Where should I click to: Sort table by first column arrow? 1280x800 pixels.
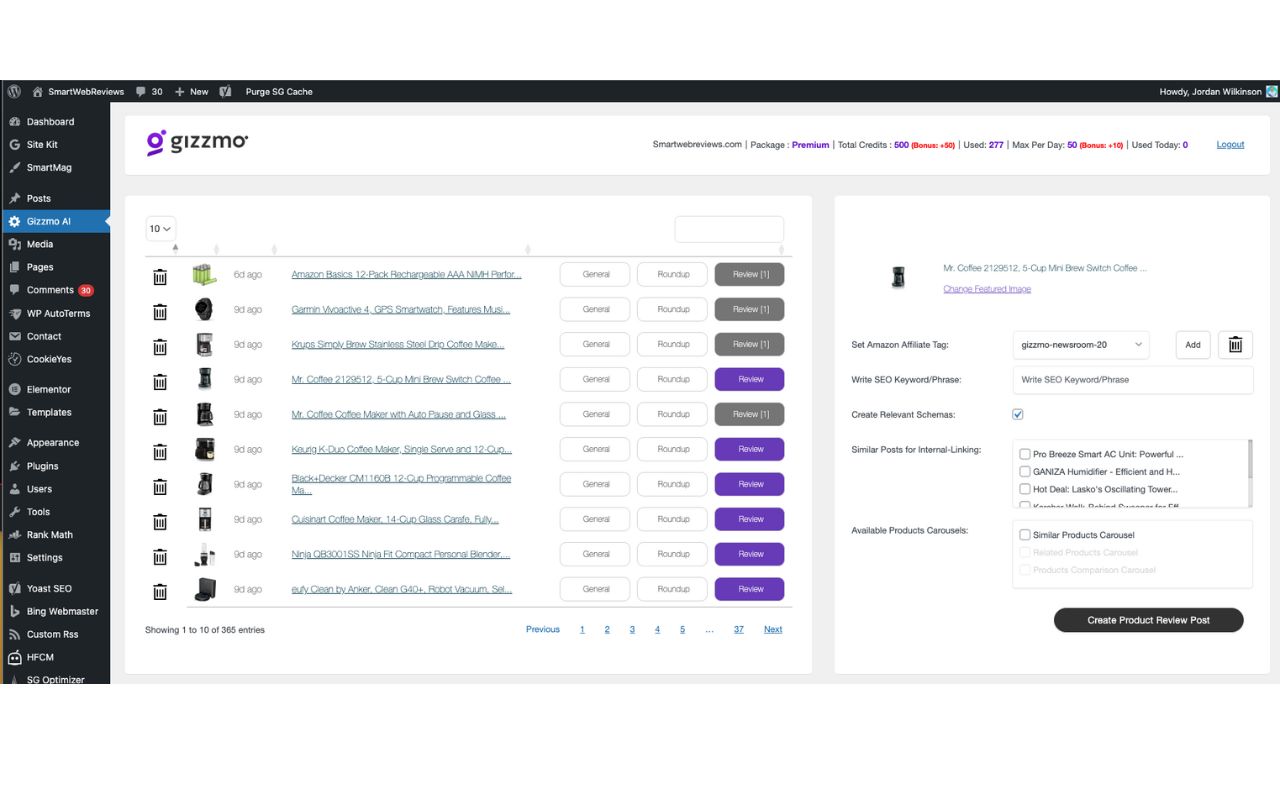[x=176, y=248]
